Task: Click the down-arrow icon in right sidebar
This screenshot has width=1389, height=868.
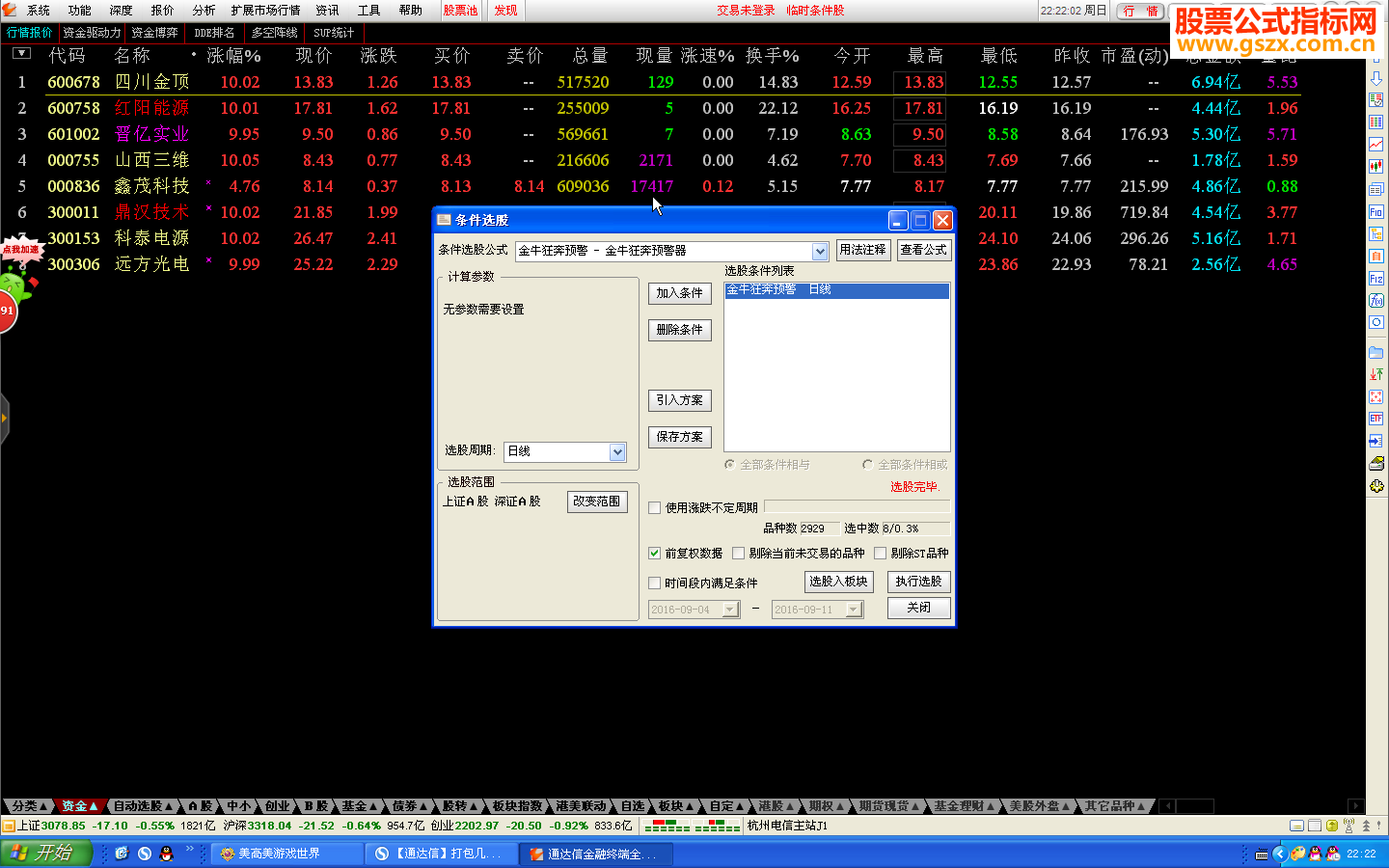Action: pyautogui.click(x=1376, y=78)
